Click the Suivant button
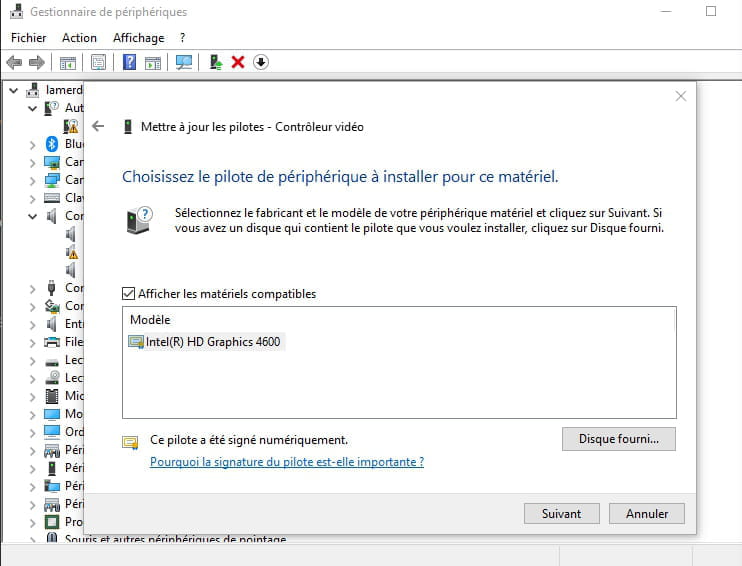The height and width of the screenshot is (566, 742). click(x=562, y=513)
